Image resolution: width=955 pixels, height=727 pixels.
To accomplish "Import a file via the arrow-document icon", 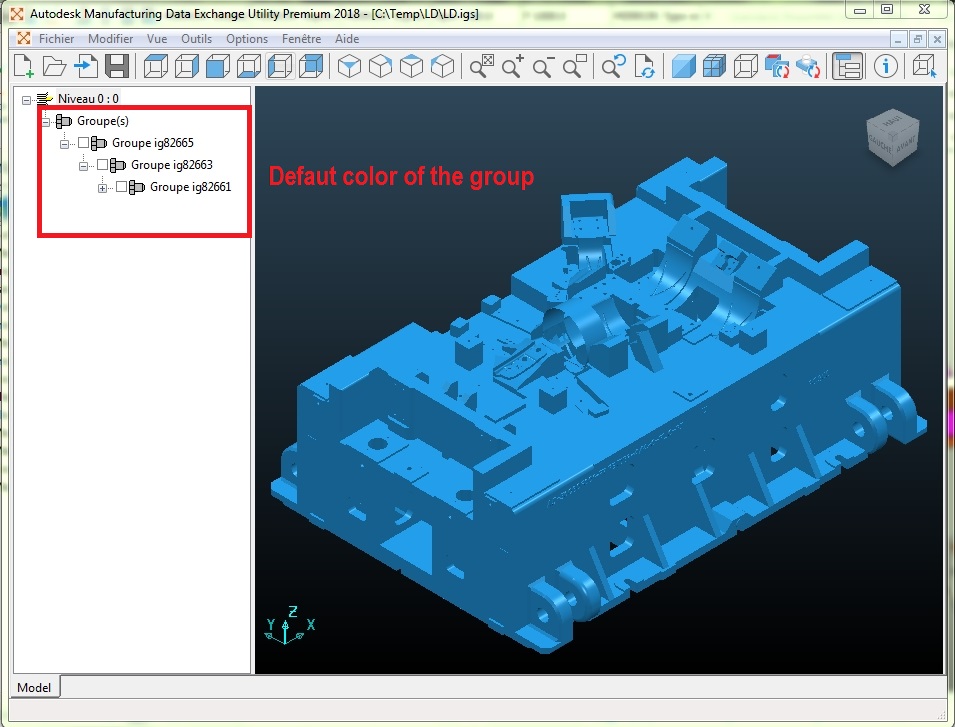I will 86,66.
